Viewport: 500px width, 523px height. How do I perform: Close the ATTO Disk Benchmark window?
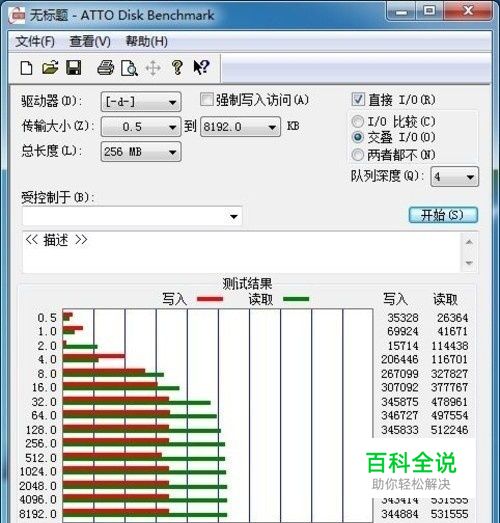[x=468, y=12]
